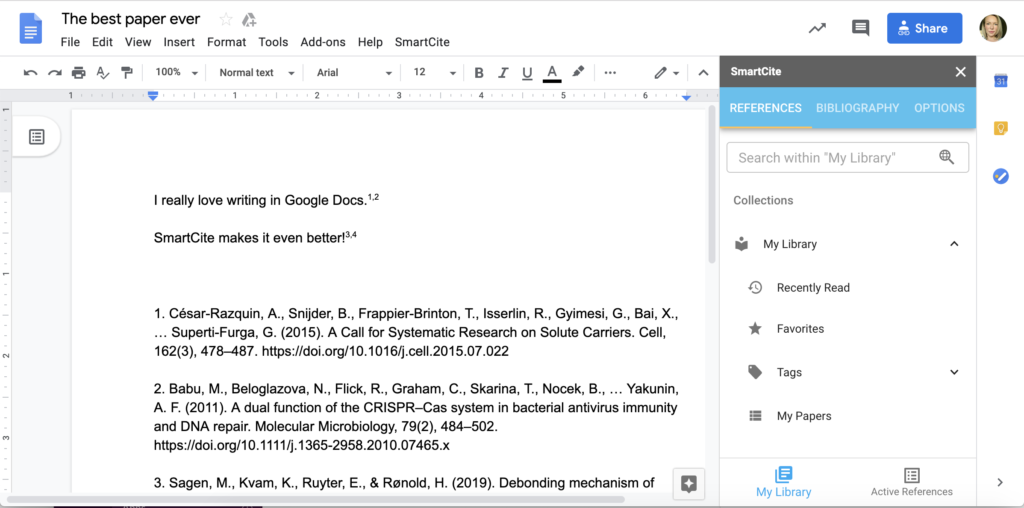Viewport: 1024px width, 508px height.
Task: Hide the side panel with arrow
Action: pyautogui.click(x=1000, y=483)
